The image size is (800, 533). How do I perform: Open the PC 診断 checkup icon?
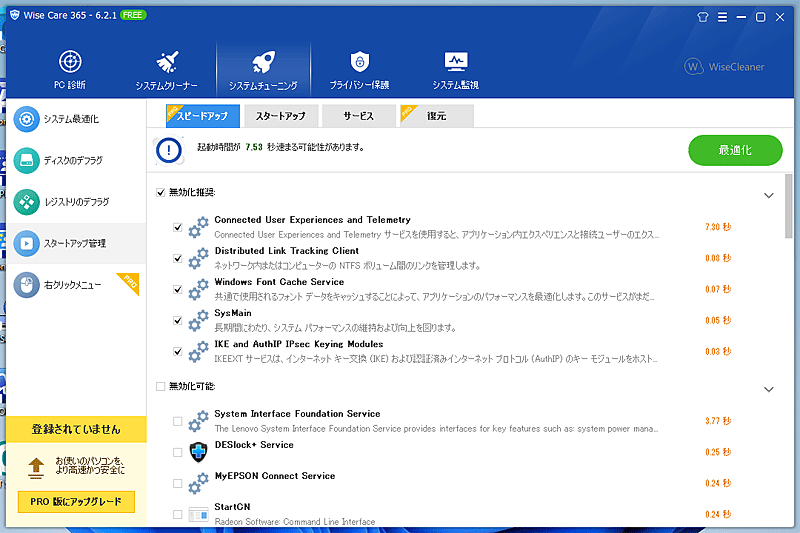[x=70, y=62]
